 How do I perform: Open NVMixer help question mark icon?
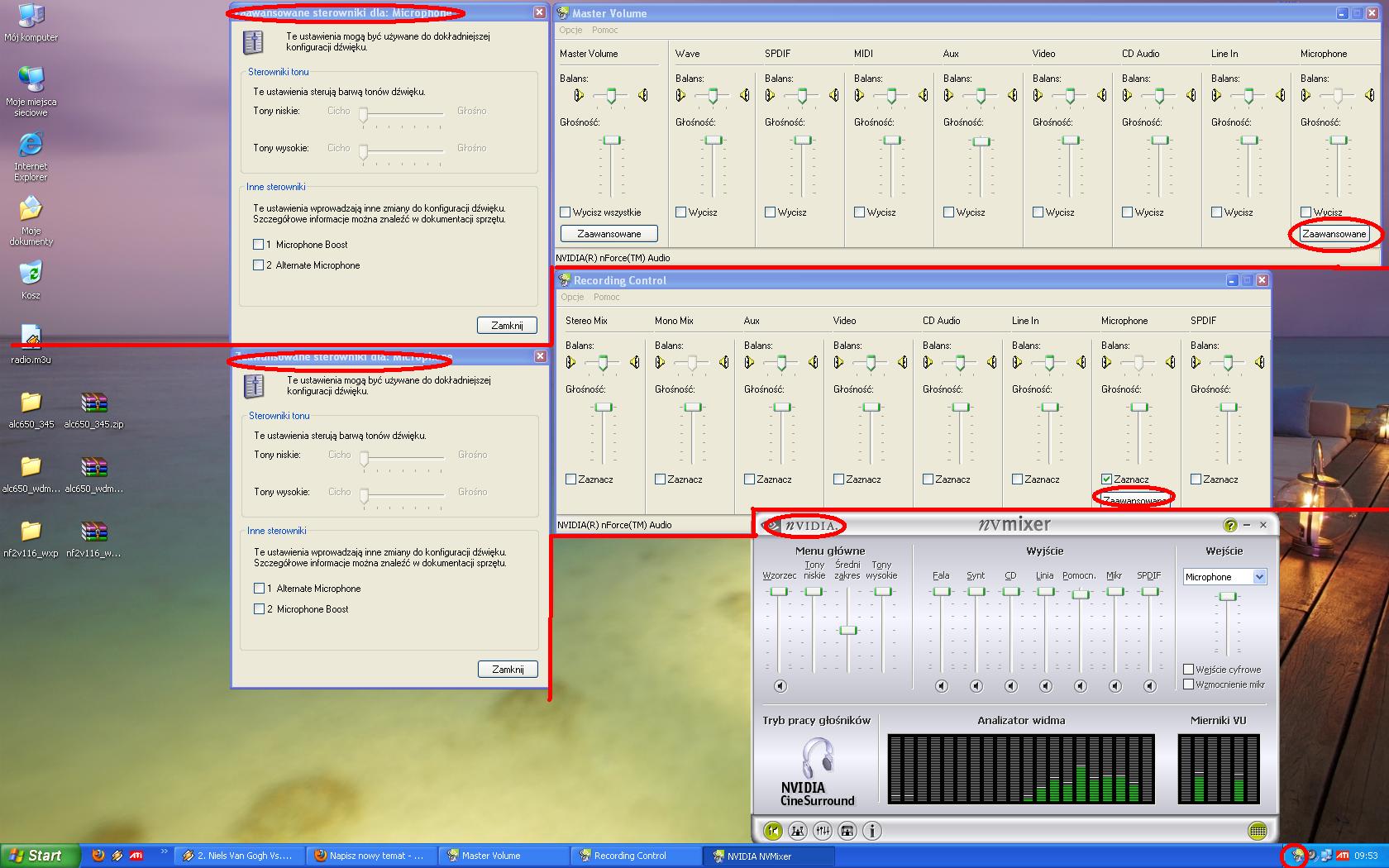(1230, 526)
